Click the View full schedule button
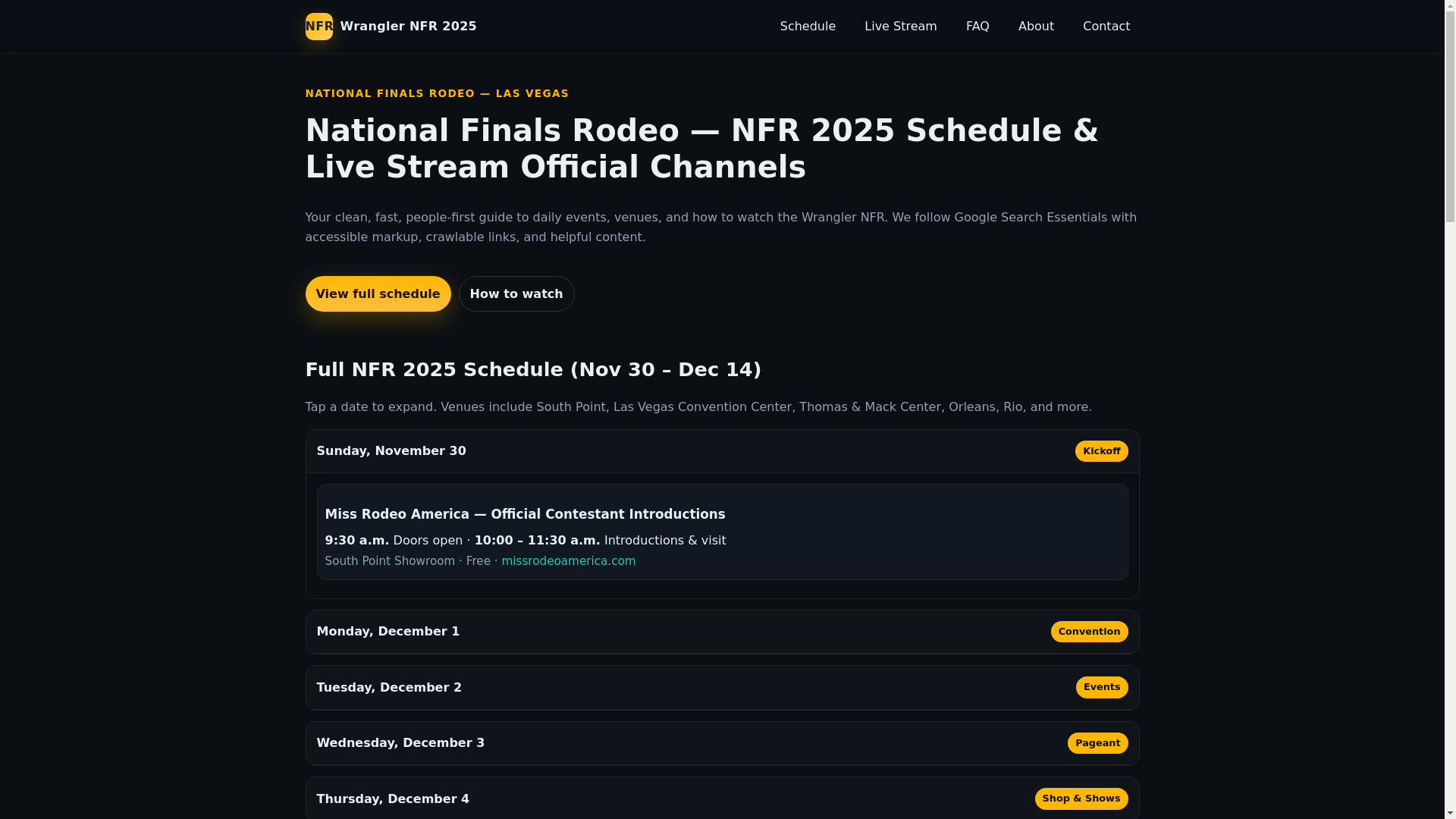 (378, 293)
